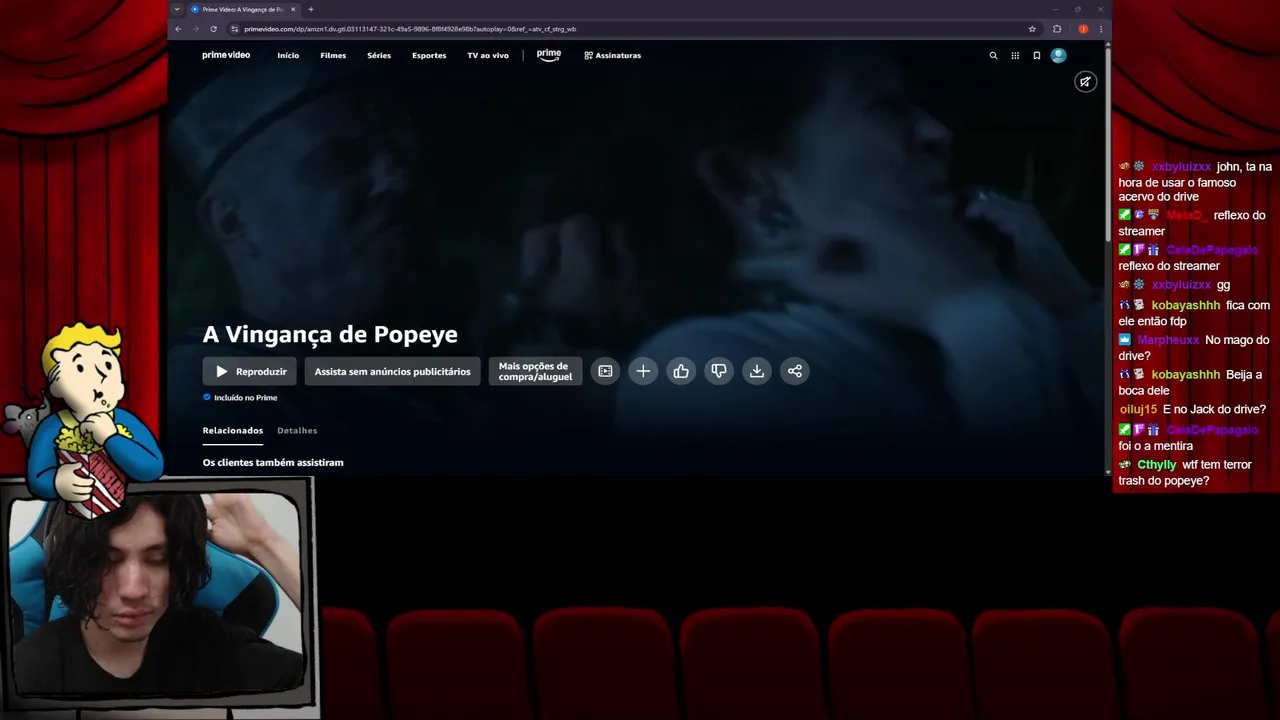Click kobayashhh name on Beija a boca message
The image size is (1280, 720).
(x=1186, y=375)
